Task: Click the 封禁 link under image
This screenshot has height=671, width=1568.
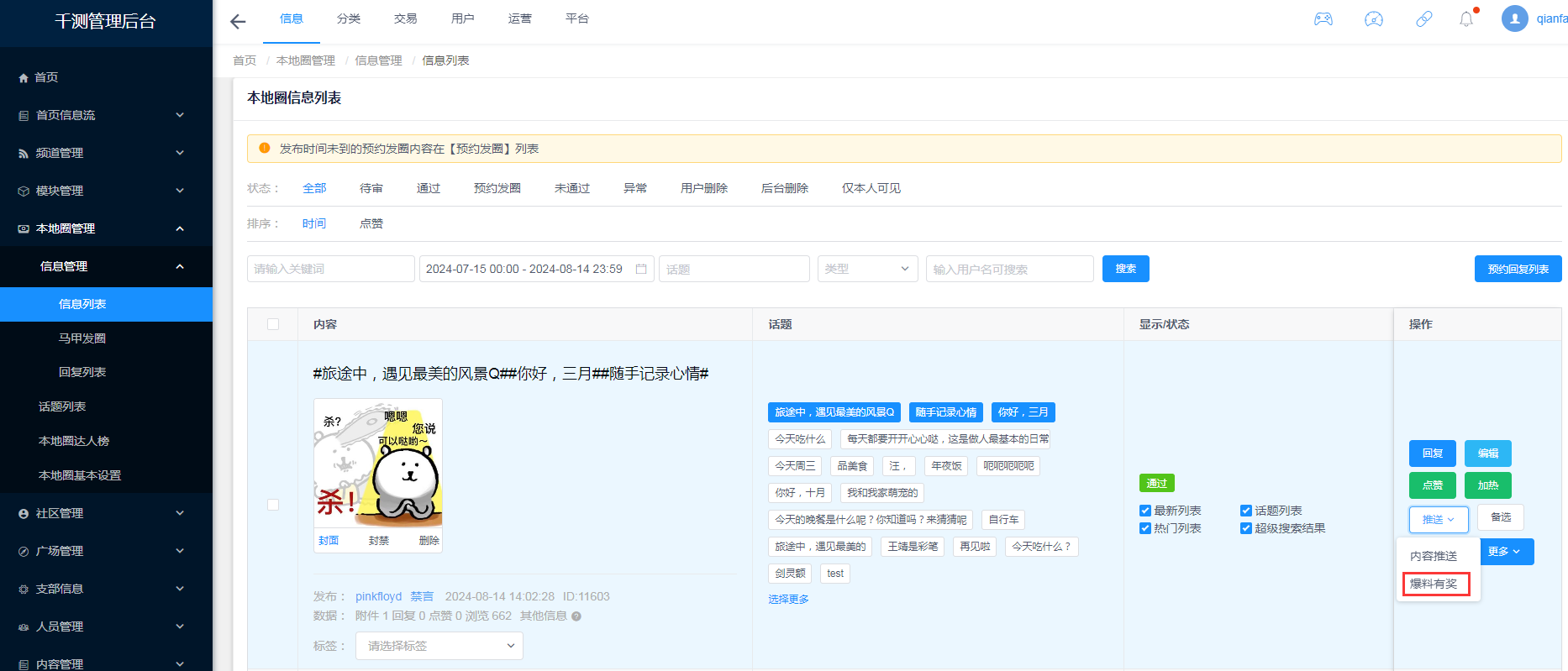Action: tap(379, 541)
